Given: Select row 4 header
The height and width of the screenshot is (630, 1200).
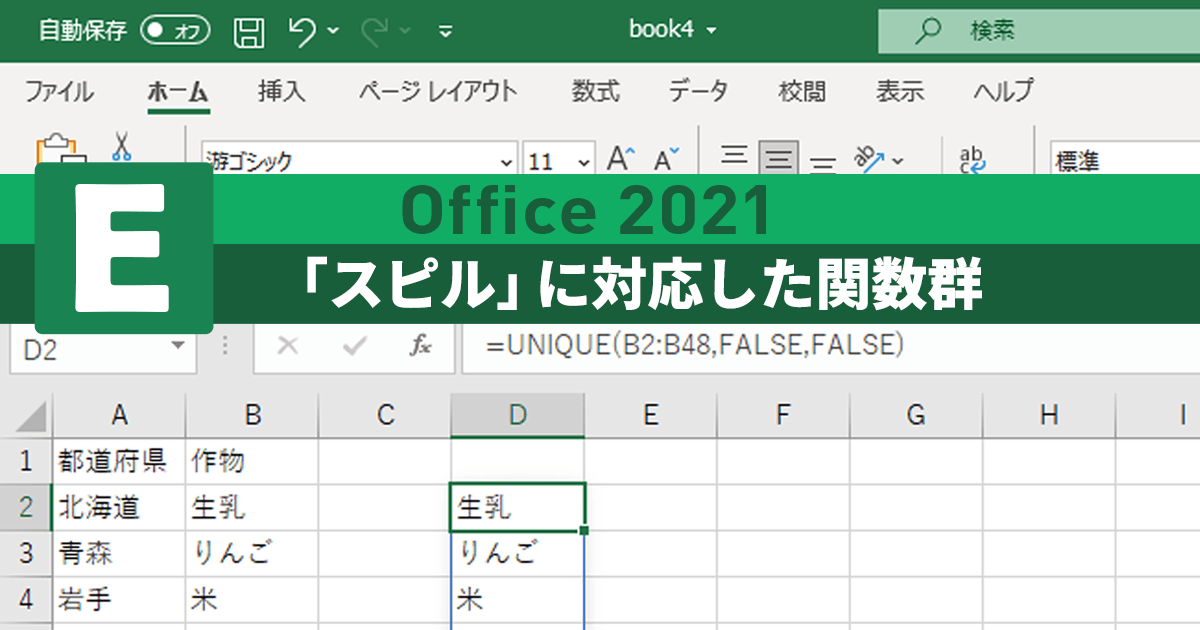Looking at the screenshot, I should coord(26,599).
